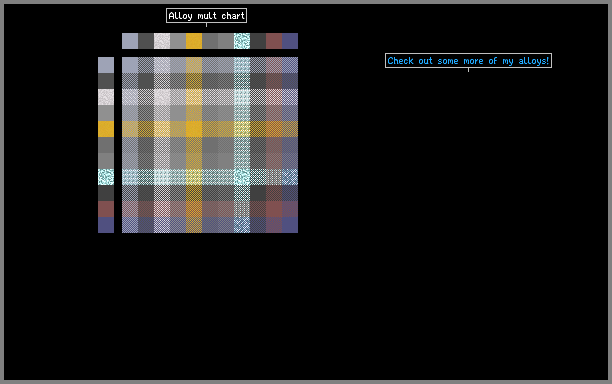612x384 pixels.
Task: Select the reddish-brown swatch in left header column
Action: point(106,209)
